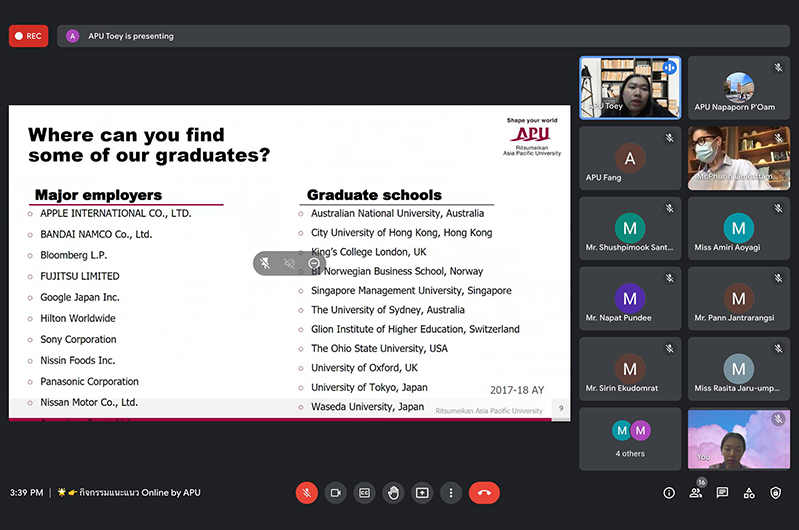Click muted mic icon on Rasita tile

(x=778, y=349)
